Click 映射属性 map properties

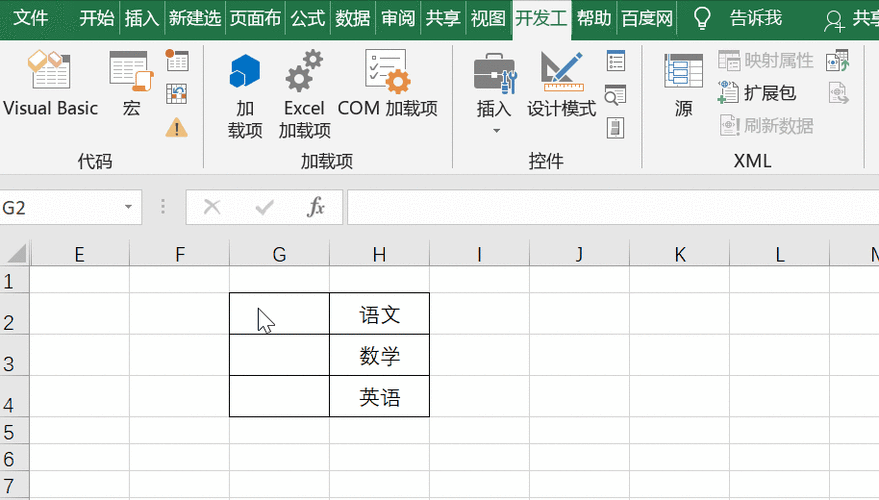[766, 60]
